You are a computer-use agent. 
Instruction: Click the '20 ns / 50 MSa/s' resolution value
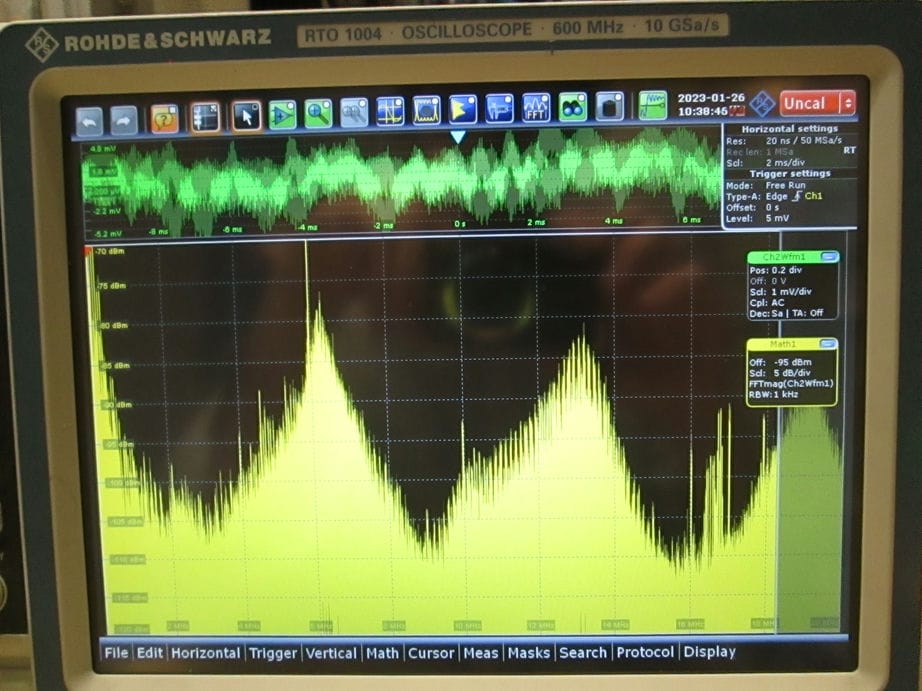point(803,141)
